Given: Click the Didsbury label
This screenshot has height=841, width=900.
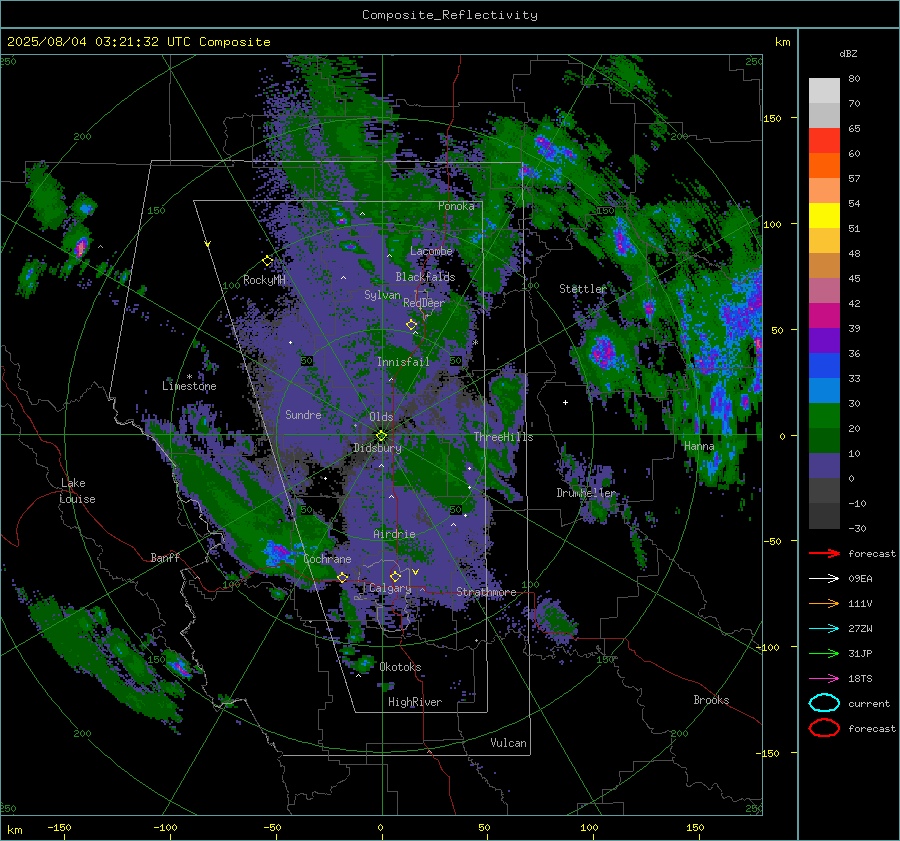Looking at the screenshot, I should coord(377,448).
